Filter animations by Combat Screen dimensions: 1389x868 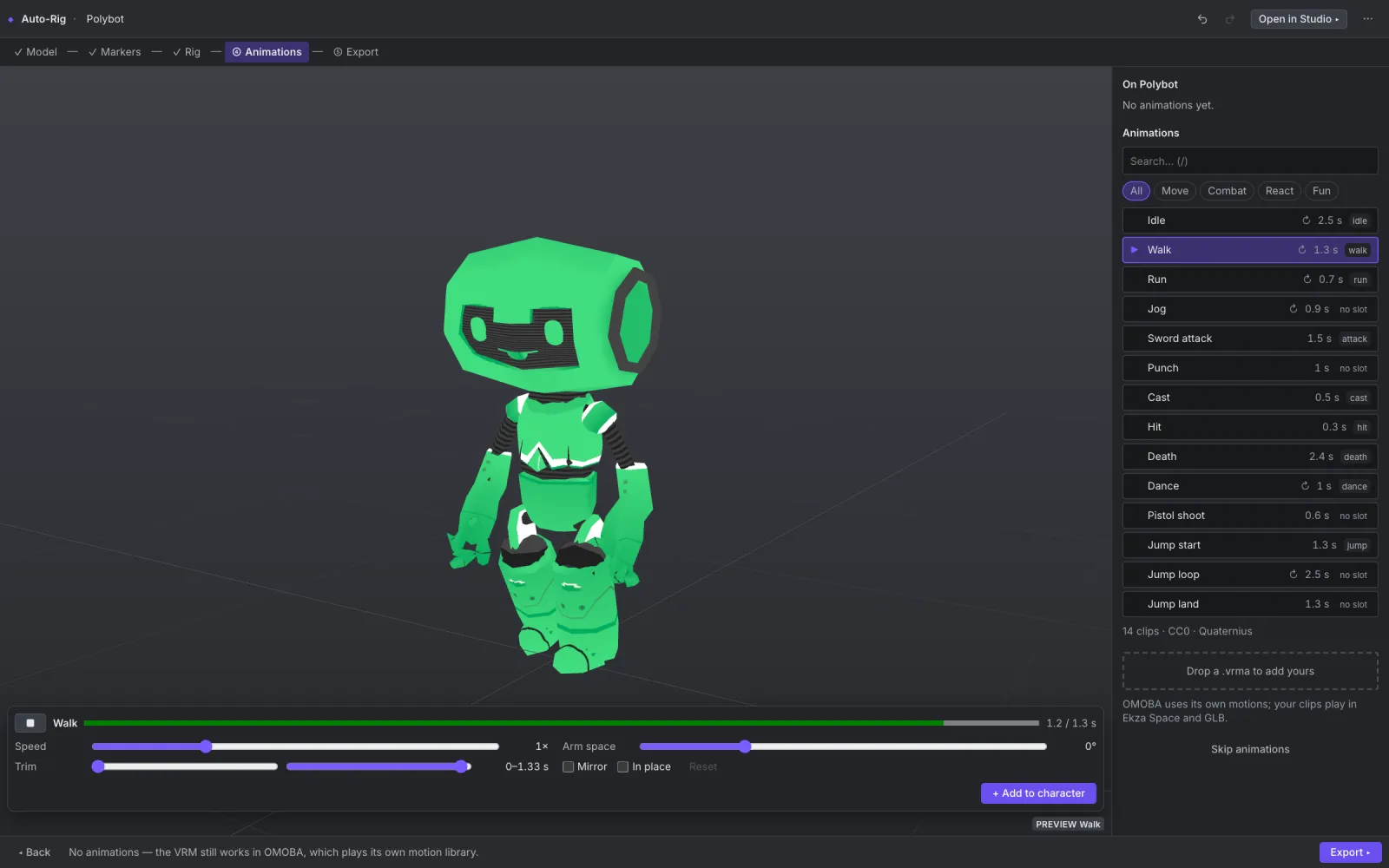coord(1227,191)
